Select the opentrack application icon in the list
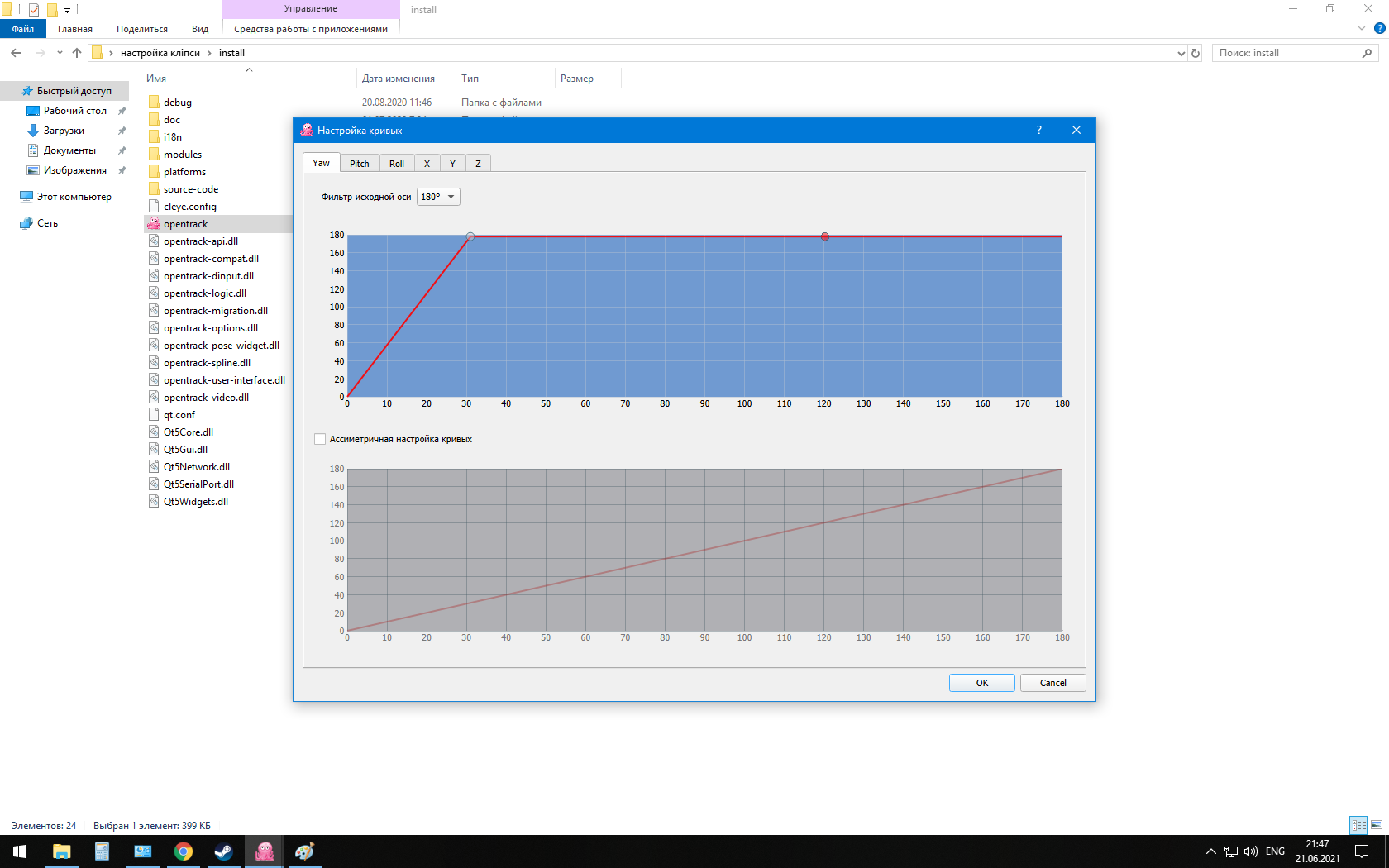The height and width of the screenshot is (868, 1389). click(154, 223)
